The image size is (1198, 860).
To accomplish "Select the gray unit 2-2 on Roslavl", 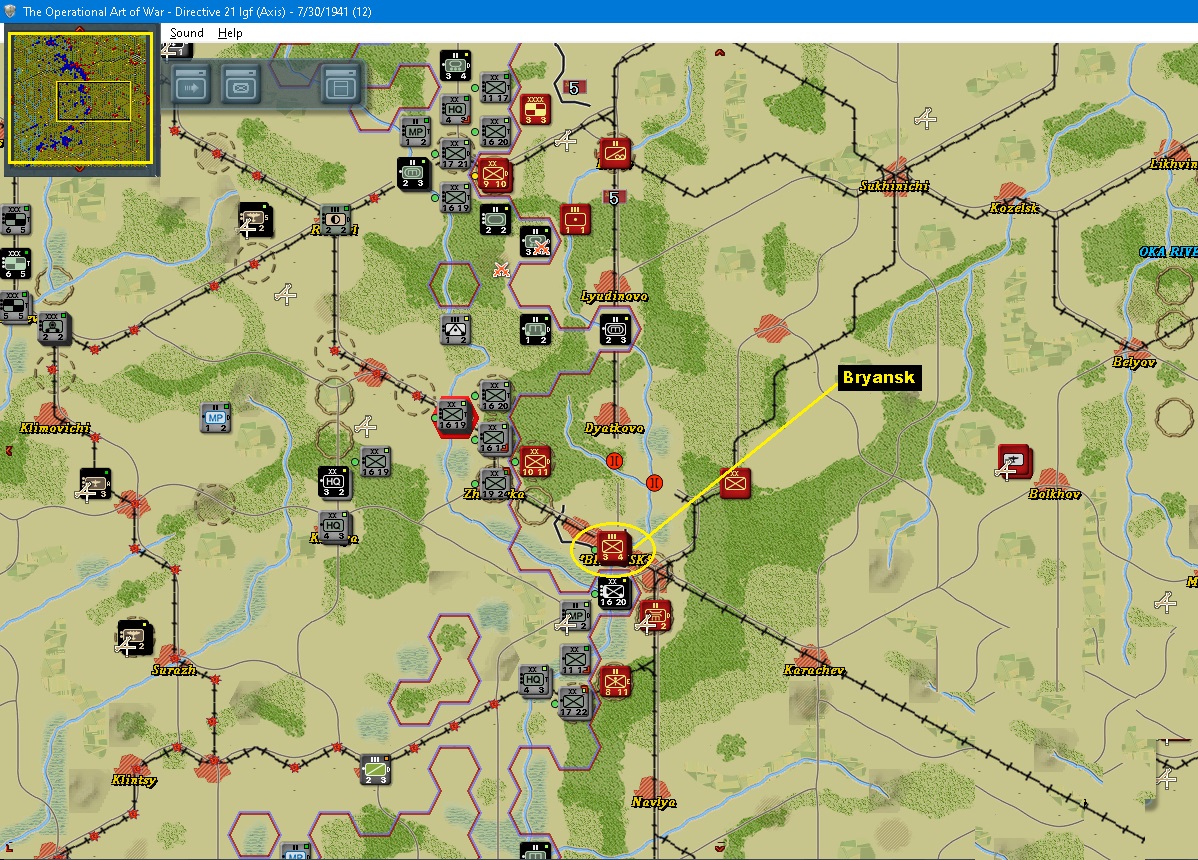I will coord(335,220).
